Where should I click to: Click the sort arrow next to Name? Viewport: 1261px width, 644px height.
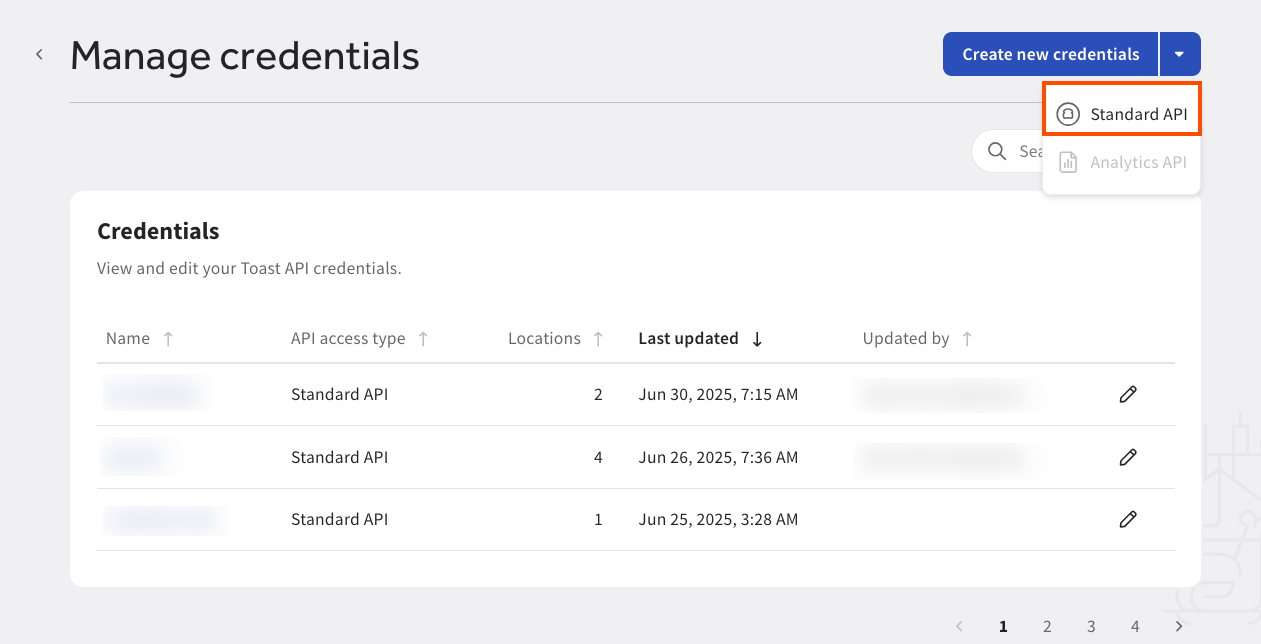click(x=168, y=339)
